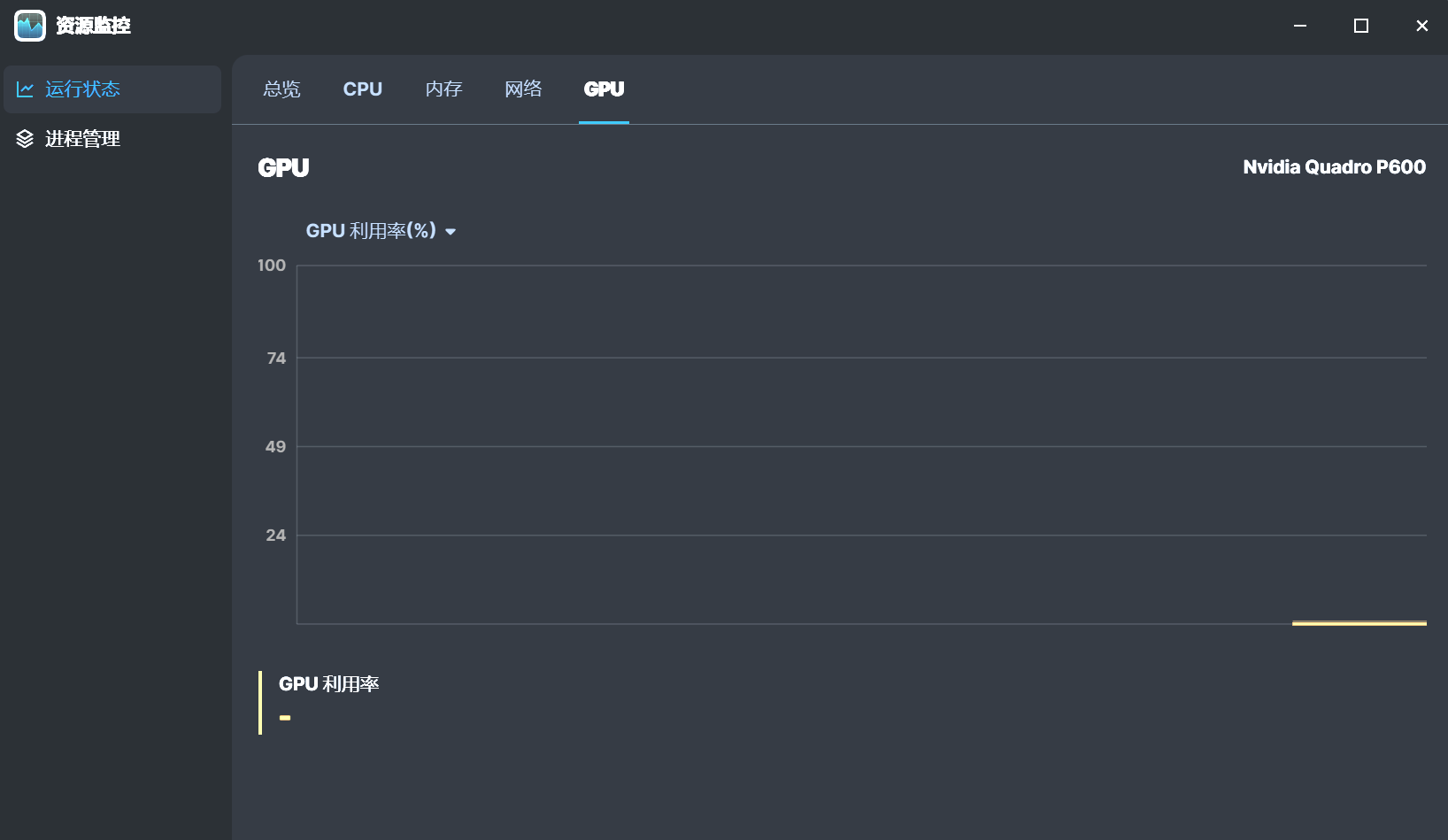The height and width of the screenshot is (840, 1448).
Task: Click the 资源监控 app logo icon
Action: click(30, 26)
